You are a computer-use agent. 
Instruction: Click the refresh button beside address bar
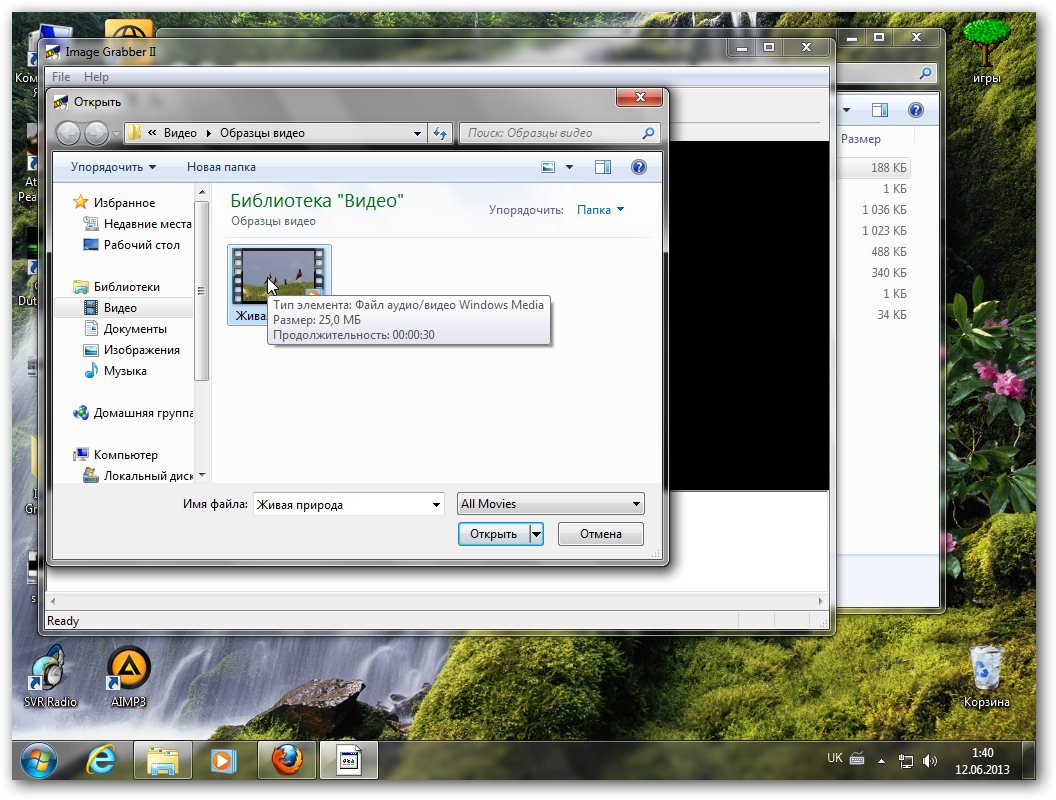pos(440,133)
